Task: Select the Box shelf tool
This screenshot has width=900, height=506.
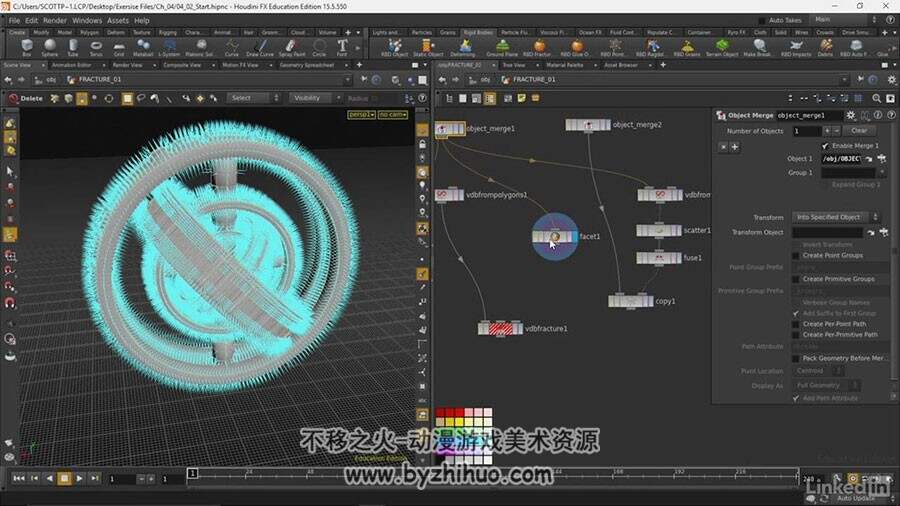Action: click(26, 47)
